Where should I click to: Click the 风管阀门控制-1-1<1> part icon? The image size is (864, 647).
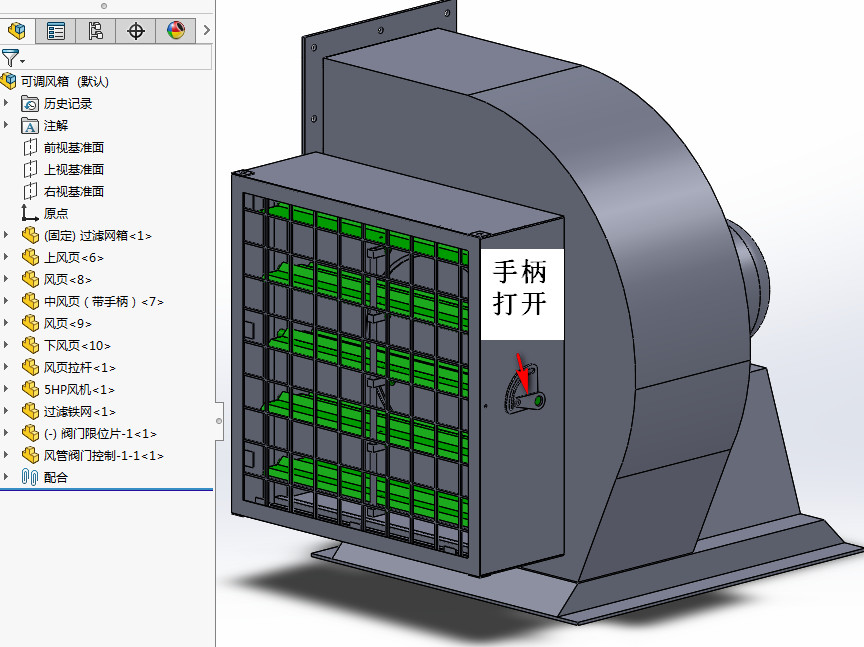30,456
